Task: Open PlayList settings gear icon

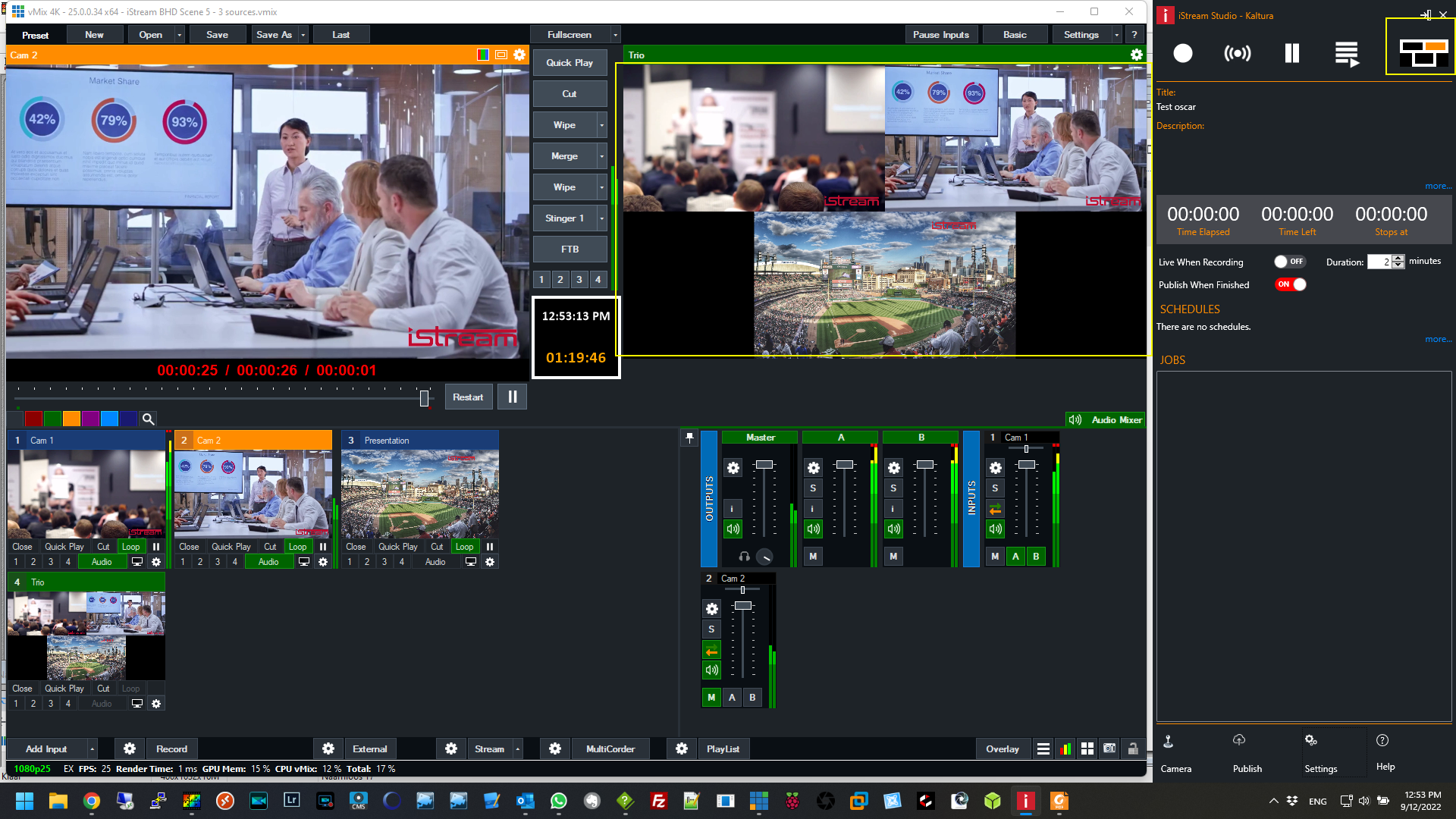Action: (x=682, y=749)
